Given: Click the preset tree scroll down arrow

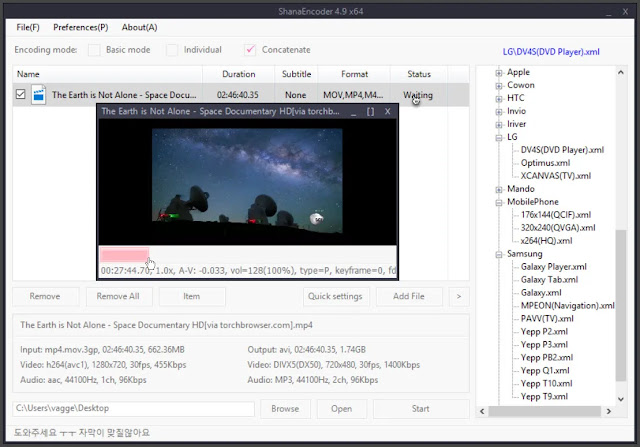Looking at the screenshot, I should click(x=620, y=399).
